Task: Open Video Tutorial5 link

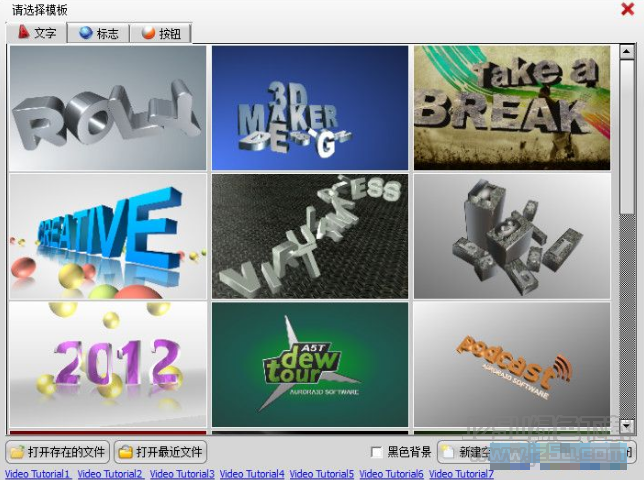Action: pyautogui.click(x=322, y=474)
